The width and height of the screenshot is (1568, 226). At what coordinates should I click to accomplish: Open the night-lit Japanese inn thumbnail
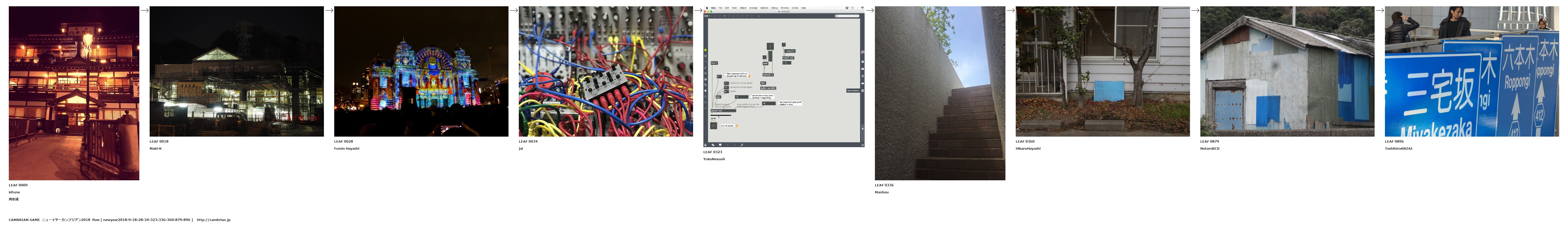coord(74,93)
